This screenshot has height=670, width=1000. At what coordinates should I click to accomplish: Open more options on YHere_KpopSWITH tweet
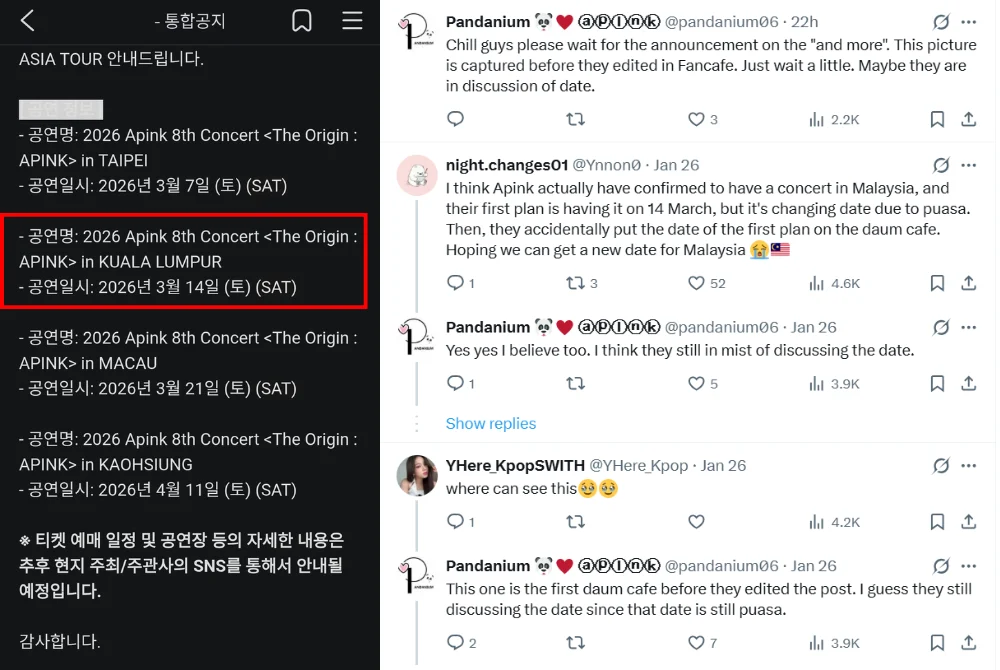point(968,465)
